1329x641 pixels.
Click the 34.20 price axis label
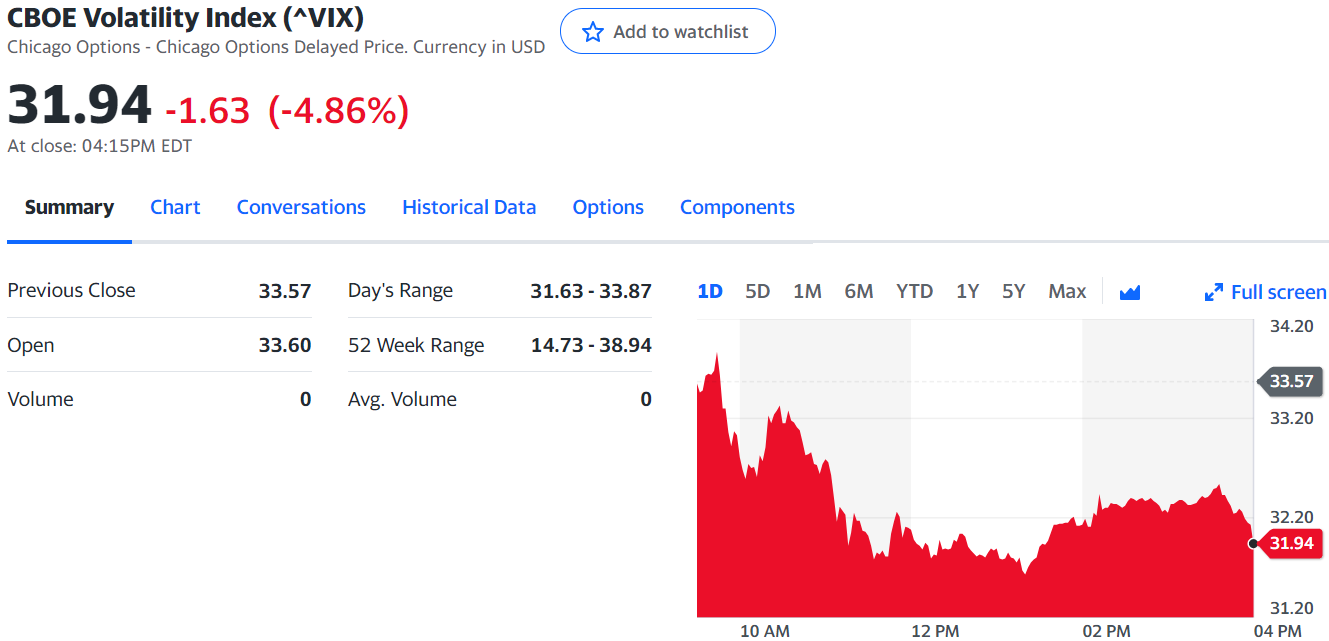pos(1291,326)
